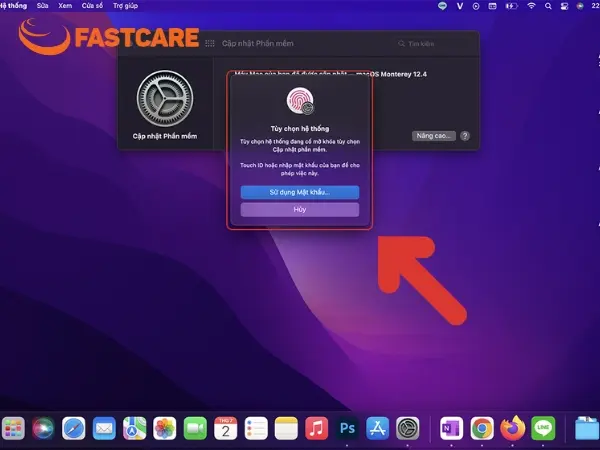600x450 pixels.
Task: Cancel the dialog with 'Hủy'
Action: tap(300, 209)
